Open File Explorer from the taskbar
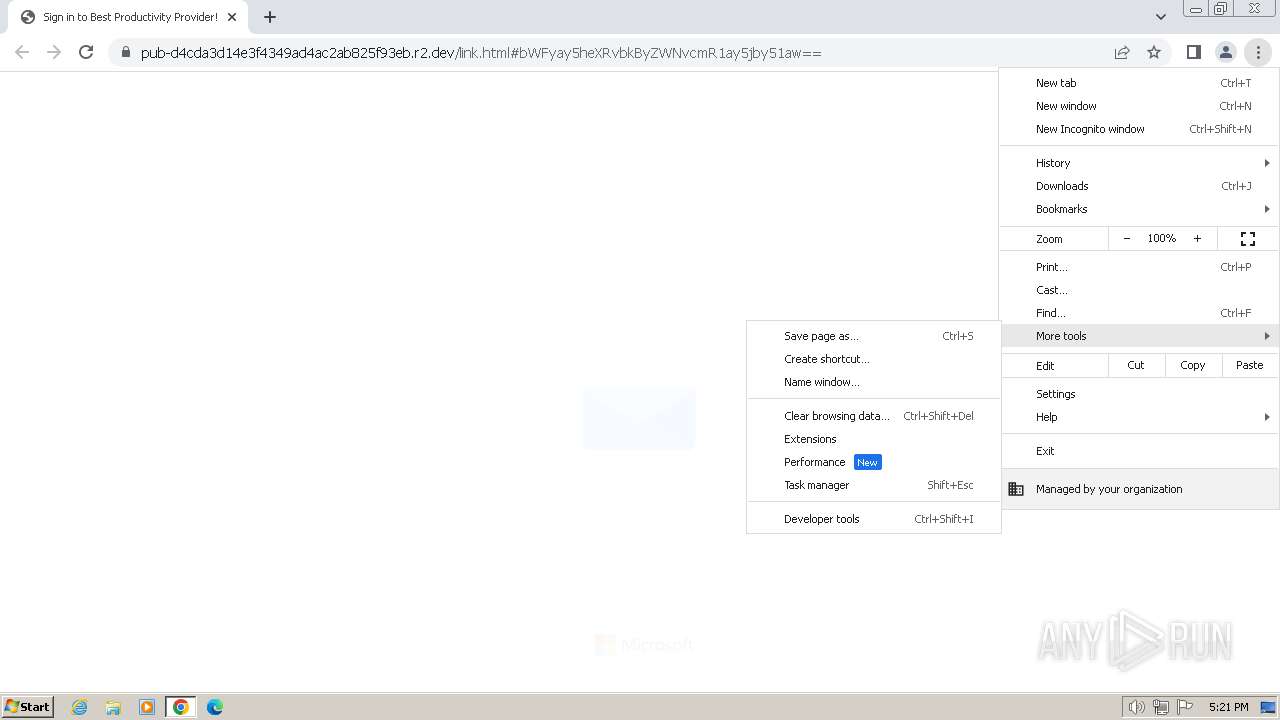The image size is (1280, 720). [x=113, y=707]
